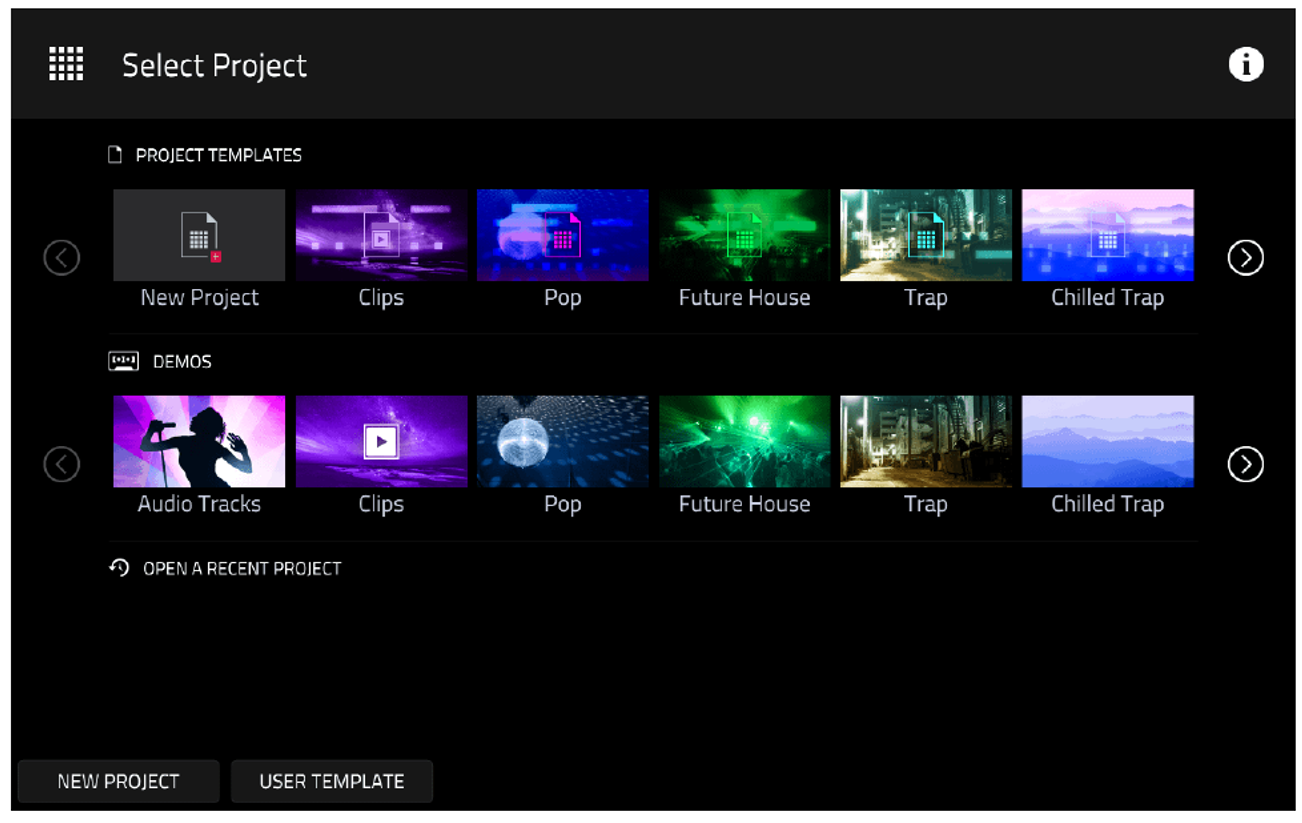This screenshot has height=823, width=1302.
Task: Click the cassette icon beside Demos
Action: pyautogui.click(x=123, y=362)
